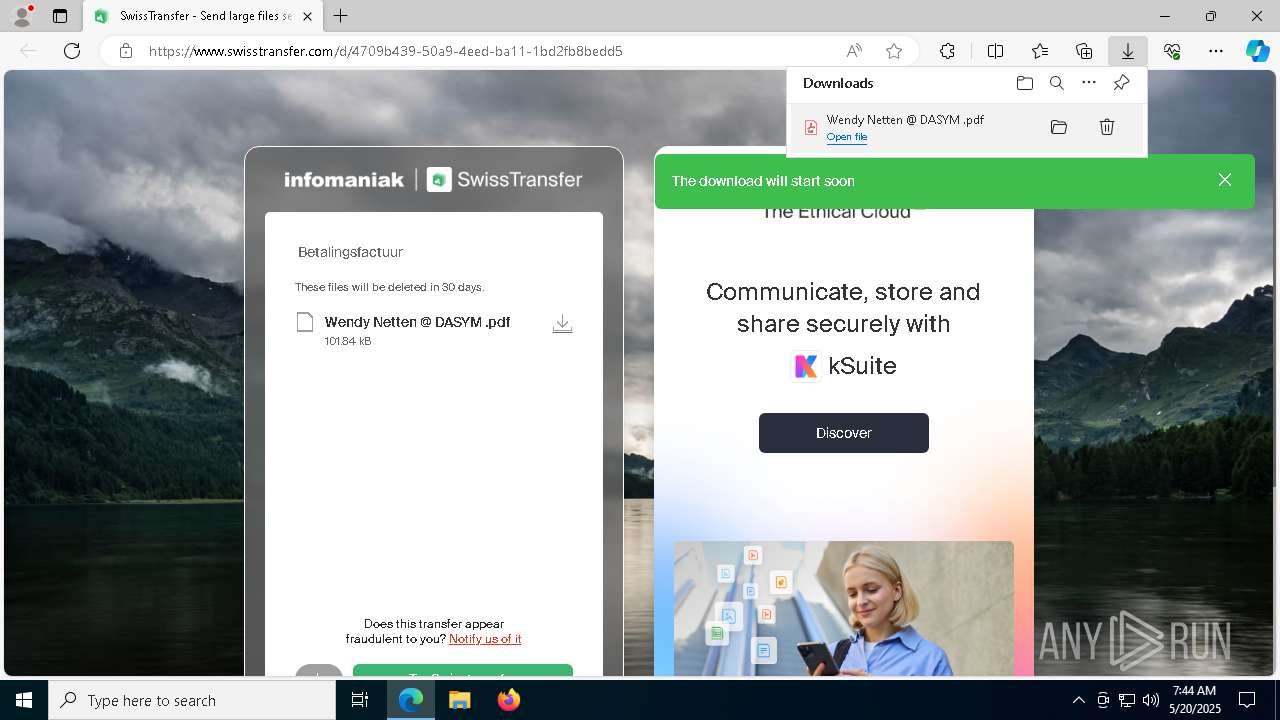1280x720 pixels.
Task: Open Edge Settings and more menu
Action: 1215,51
